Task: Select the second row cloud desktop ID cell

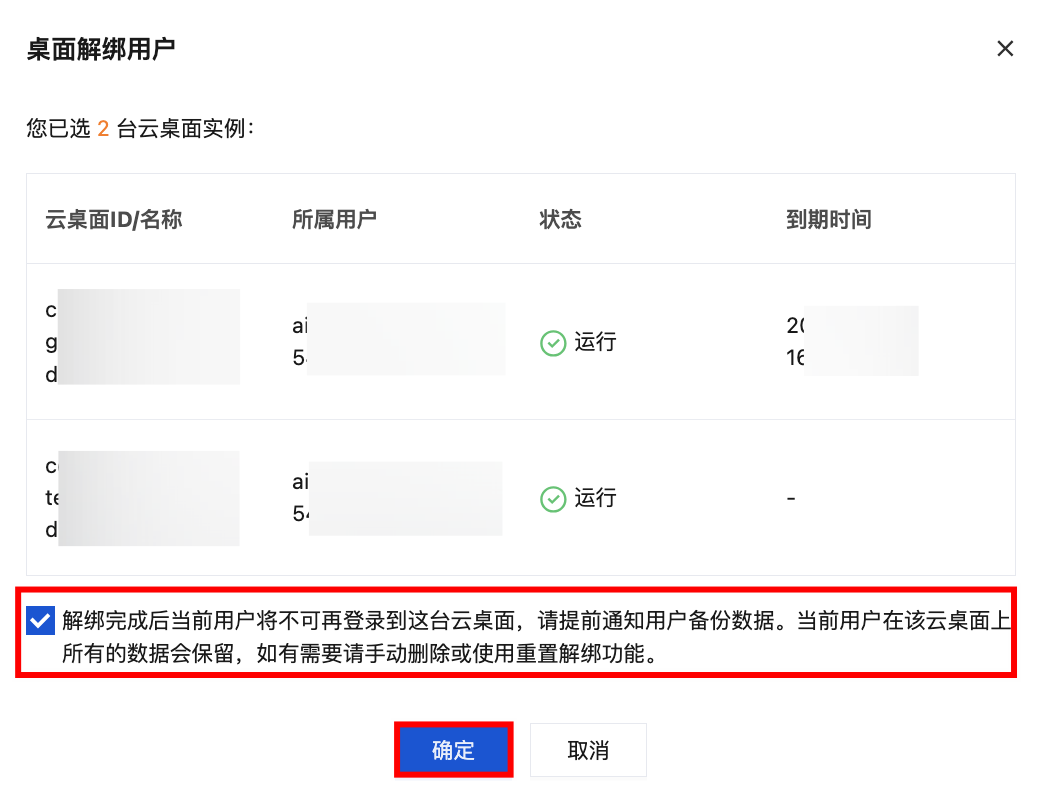Action: point(142,498)
